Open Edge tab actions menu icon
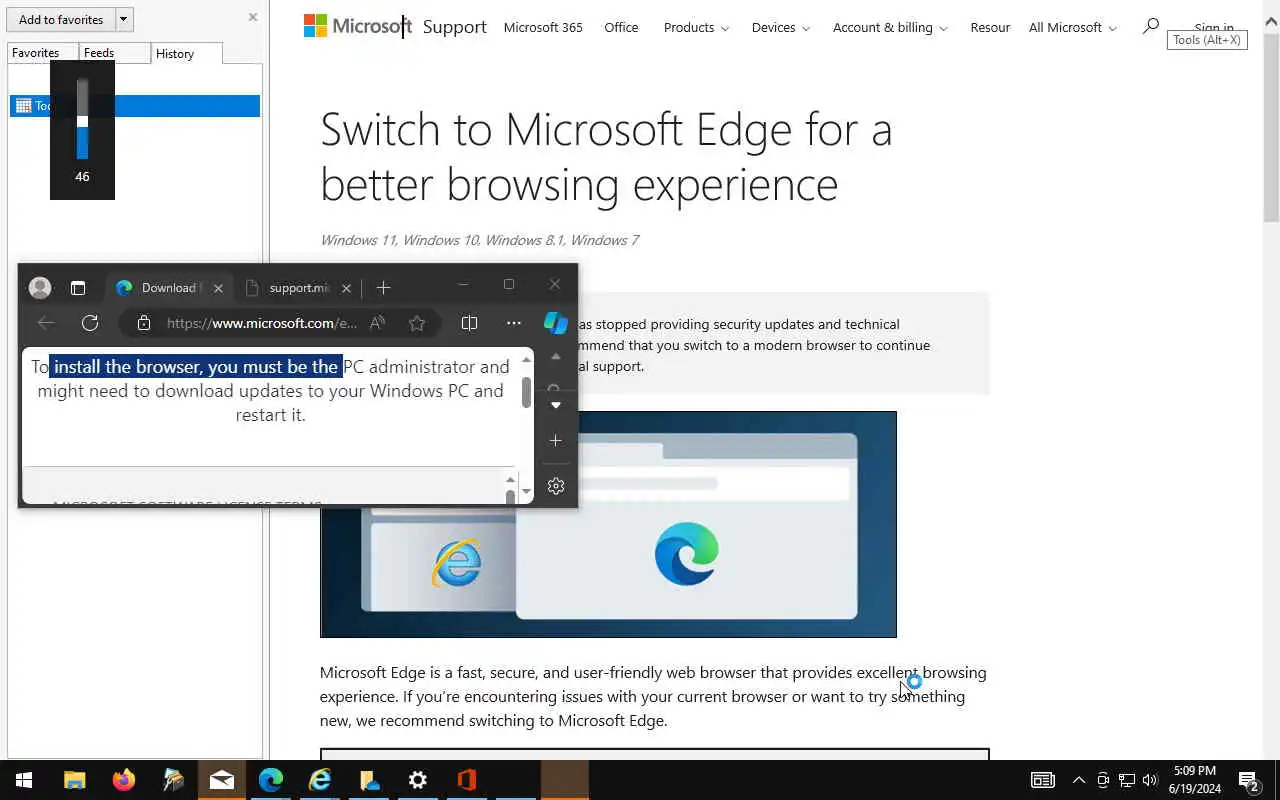This screenshot has height=800, width=1280. point(78,288)
